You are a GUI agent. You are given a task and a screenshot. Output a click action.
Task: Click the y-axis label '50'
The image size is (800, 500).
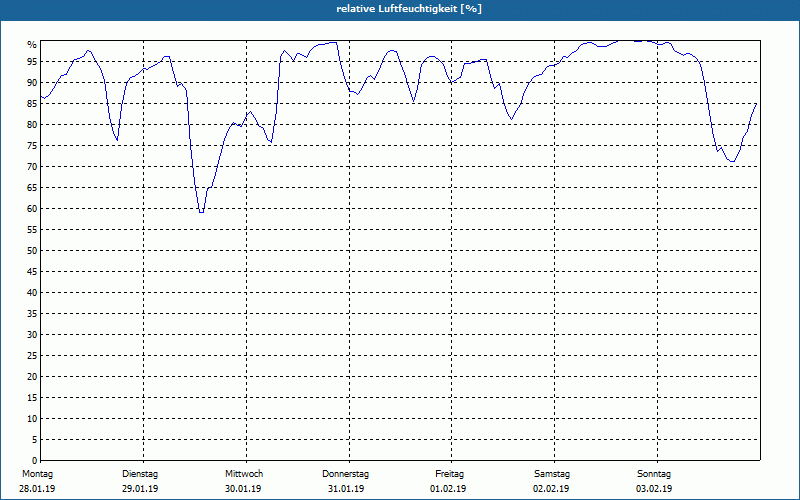click(x=32, y=251)
